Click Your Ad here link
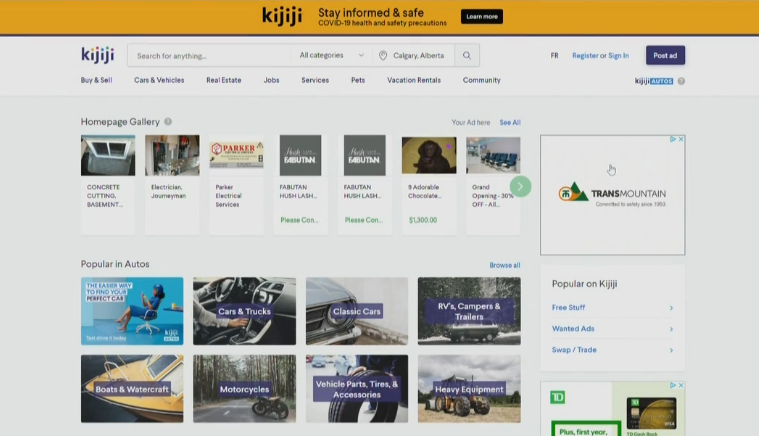The width and height of the screenshot is (759, 436). click(x=471, y=122)
